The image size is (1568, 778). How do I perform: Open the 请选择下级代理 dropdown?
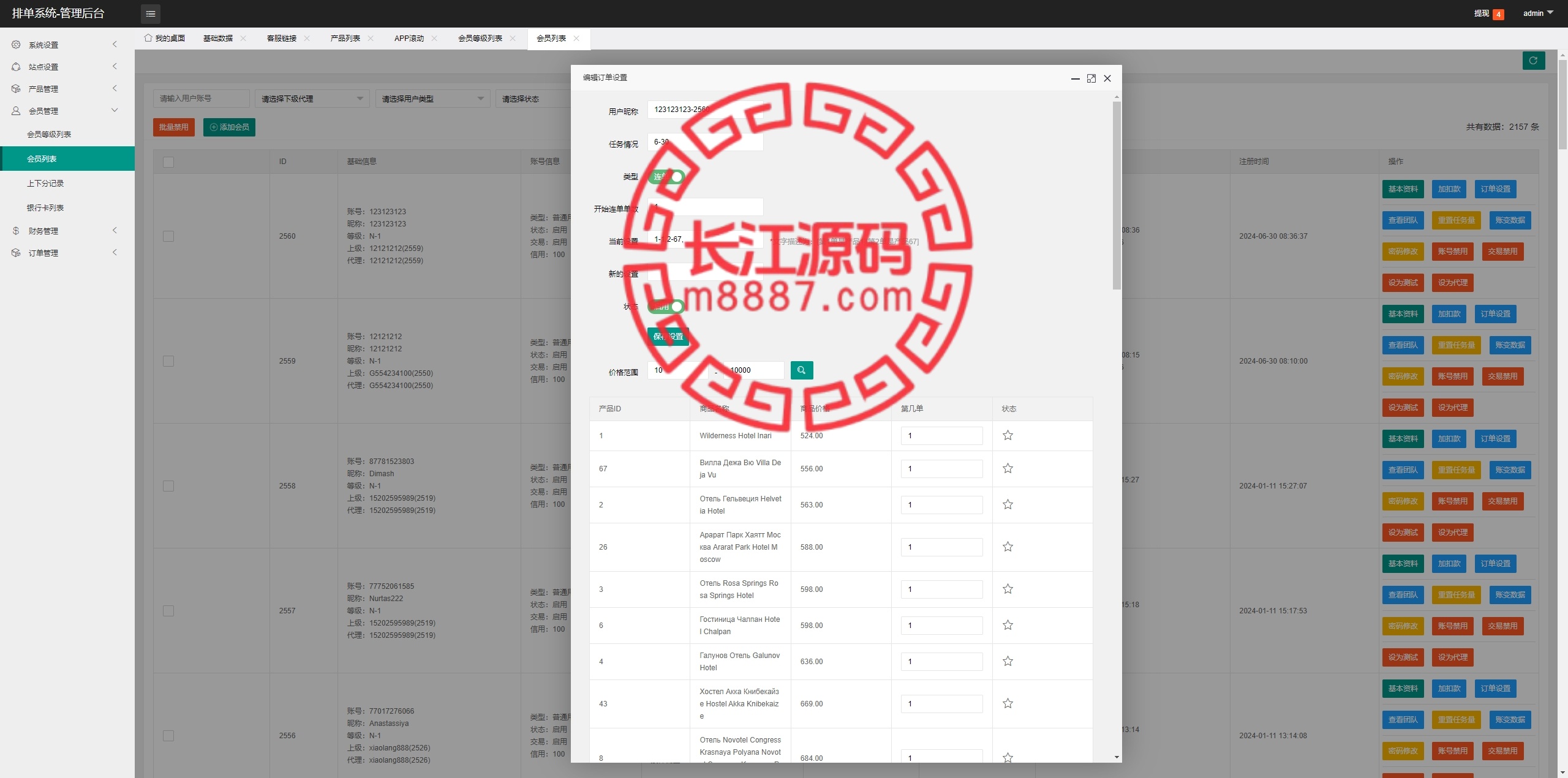point(312,99)
